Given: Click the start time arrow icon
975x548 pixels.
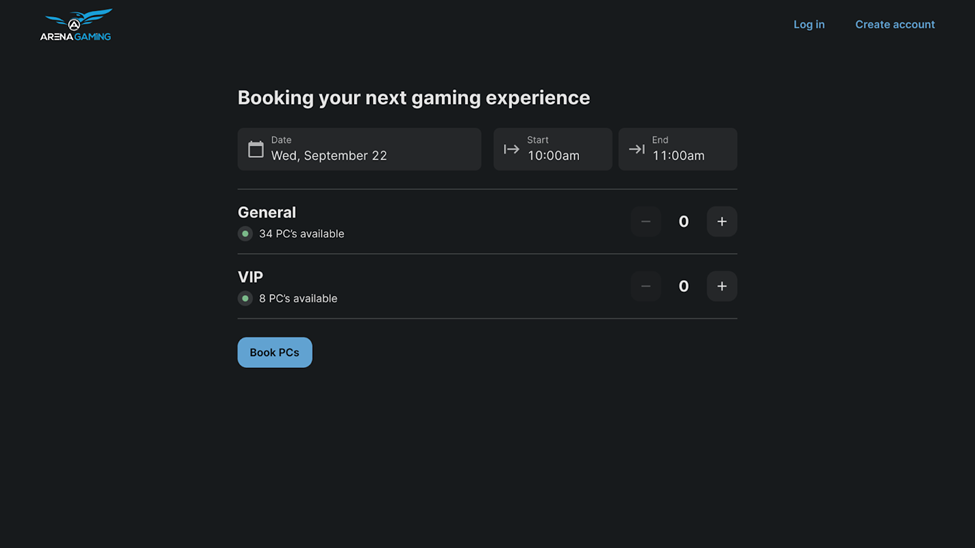Looking at the screenshot, I should [511, 149].
